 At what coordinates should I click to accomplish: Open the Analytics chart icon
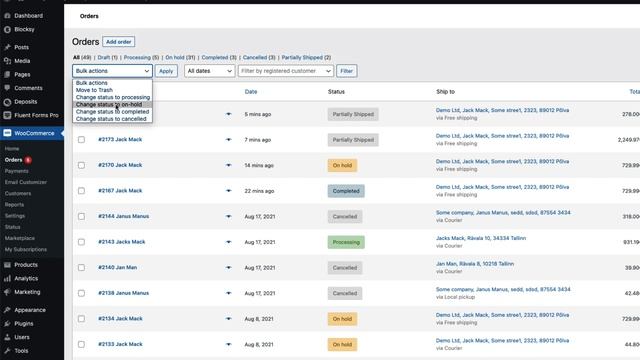pyautogui.click(x=7, y=278)
